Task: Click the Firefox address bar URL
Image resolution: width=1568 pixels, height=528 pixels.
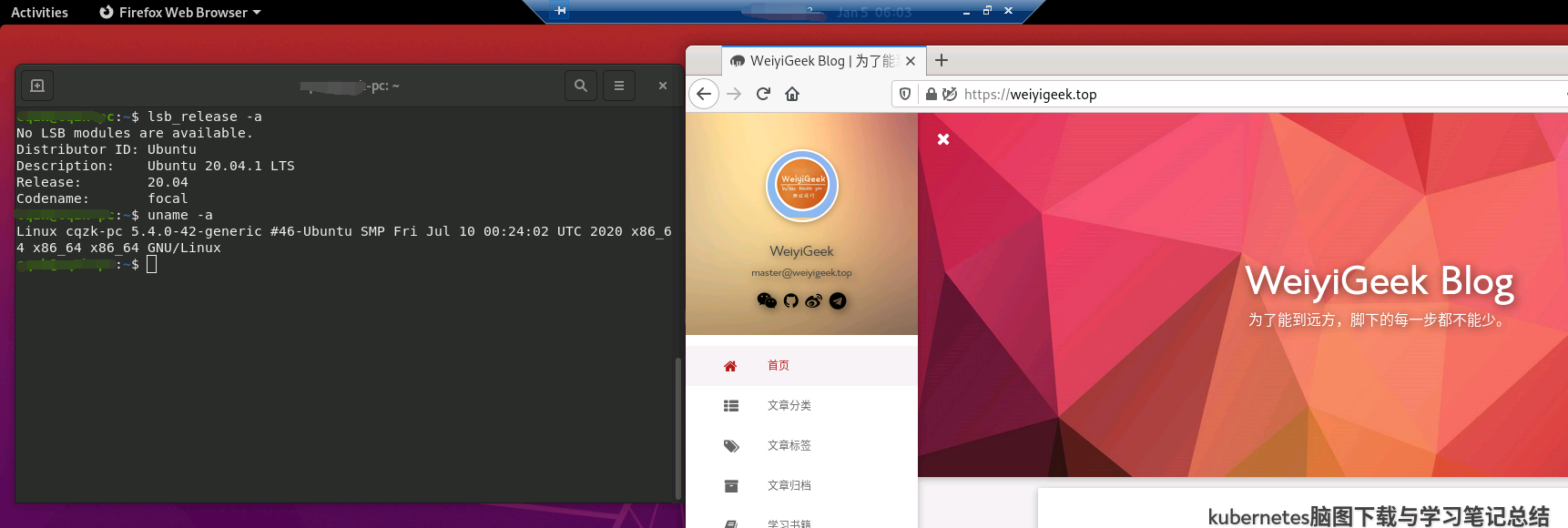Action: (x=1030, y=94)
